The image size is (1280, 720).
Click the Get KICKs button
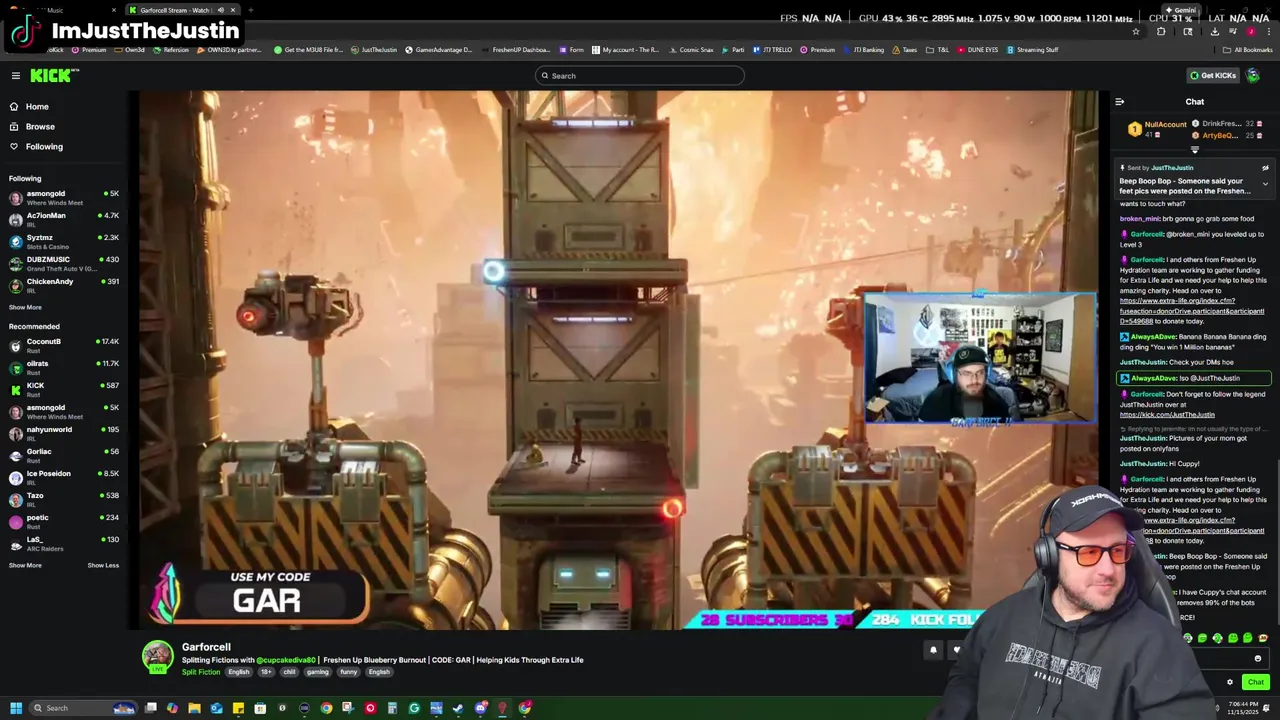(1213, 76)
